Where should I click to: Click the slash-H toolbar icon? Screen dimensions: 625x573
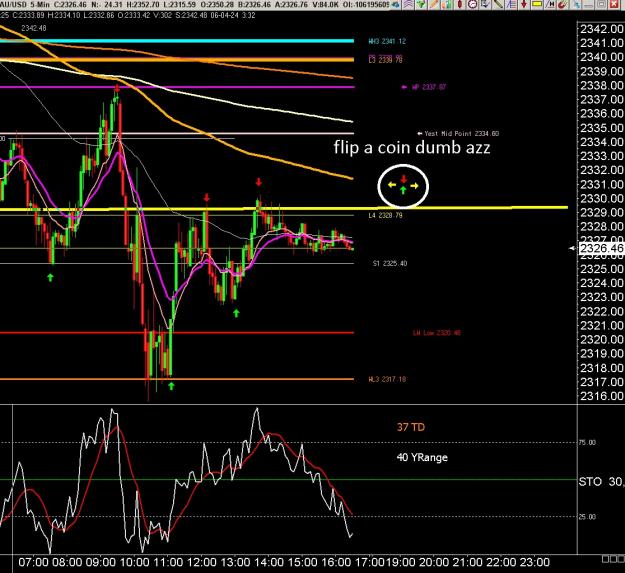(550, 4)
